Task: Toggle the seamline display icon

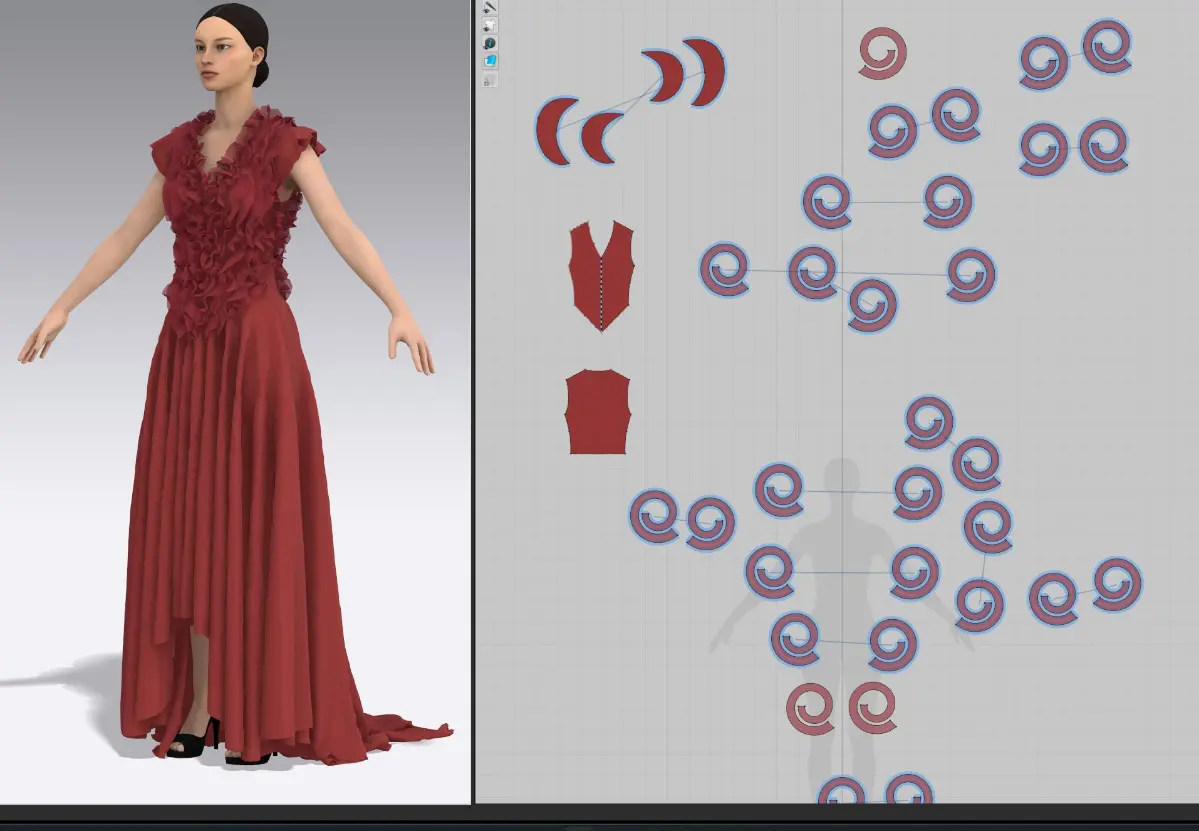Action: [490, 8]
